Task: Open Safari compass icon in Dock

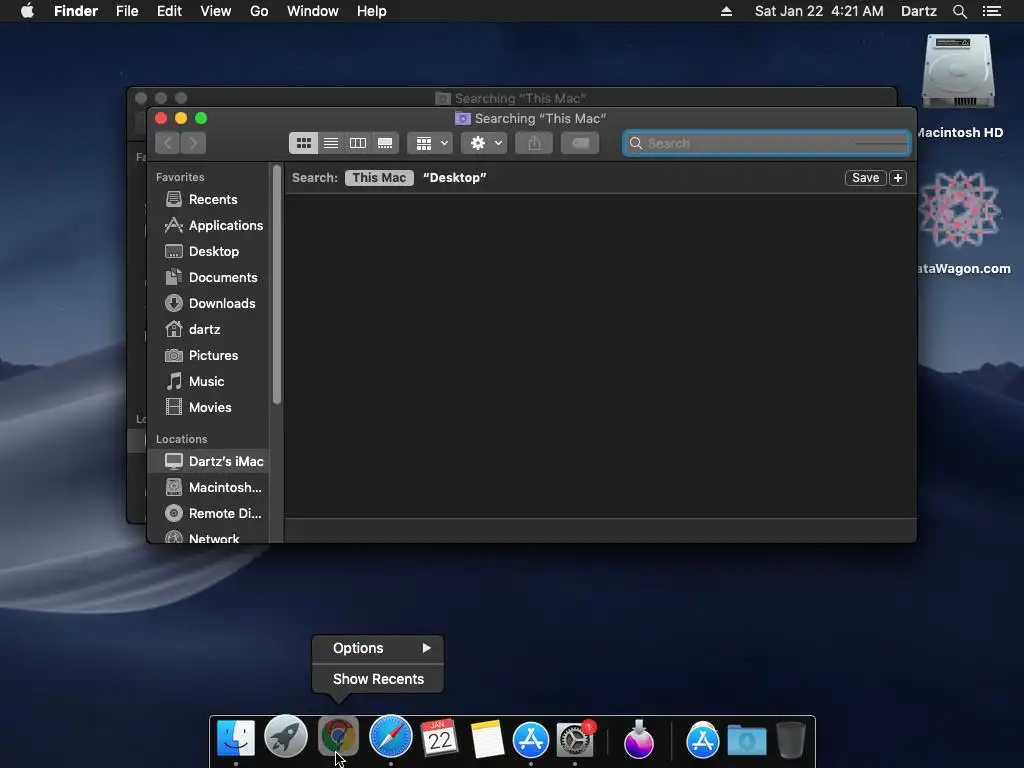Action: (x=391, y=737)
